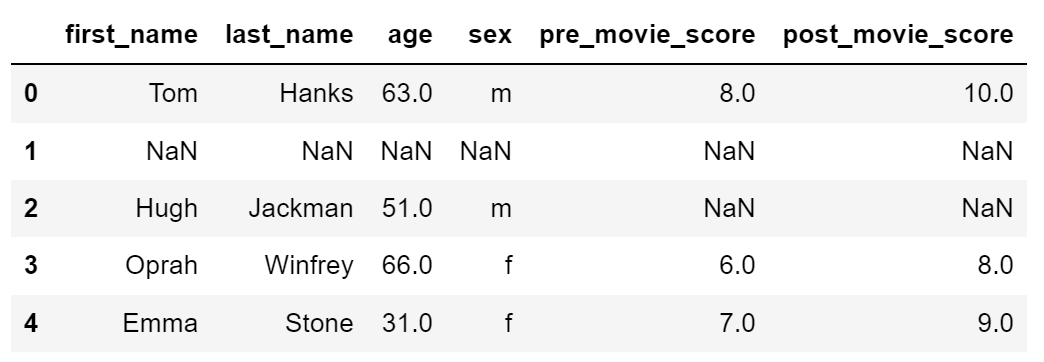The height and width of the screenshot is (362, 1044).
Task: Select row index 4
Action: [x=31, y=323]
